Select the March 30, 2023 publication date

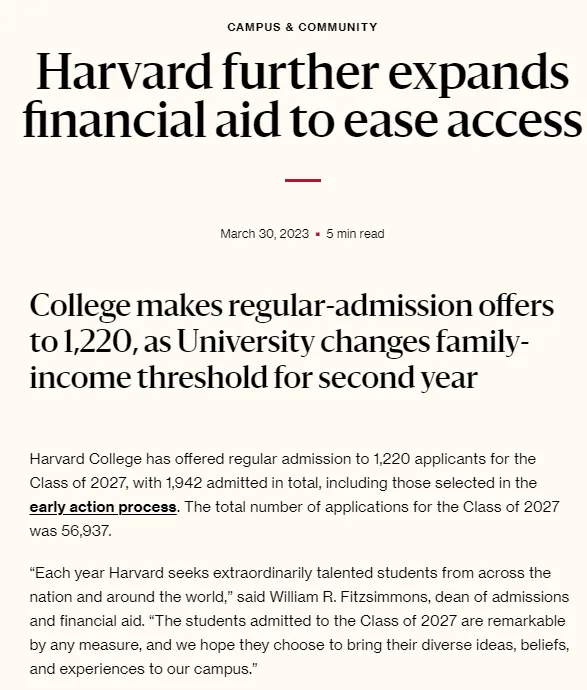point(264,234)
